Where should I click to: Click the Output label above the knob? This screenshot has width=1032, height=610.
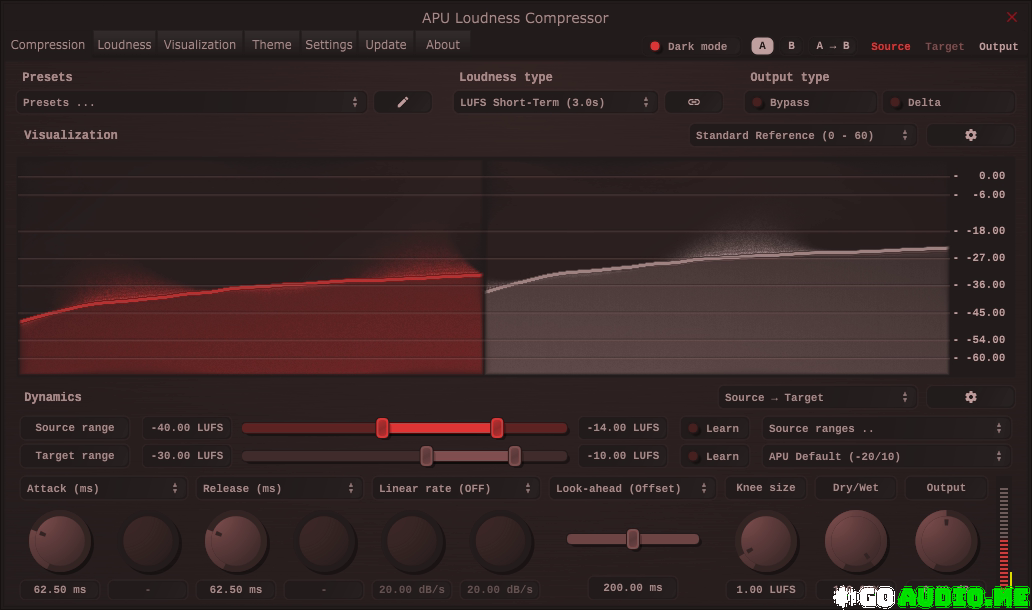[x=946, y=488]
